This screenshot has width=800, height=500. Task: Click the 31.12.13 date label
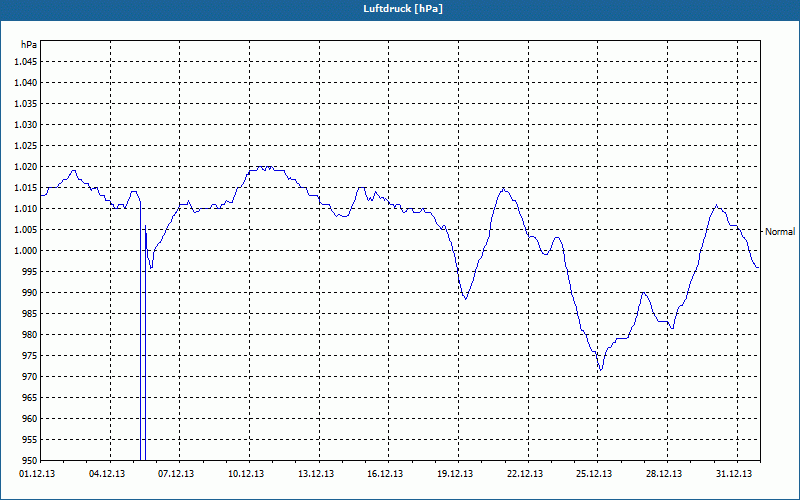click(x=734, y=474)
